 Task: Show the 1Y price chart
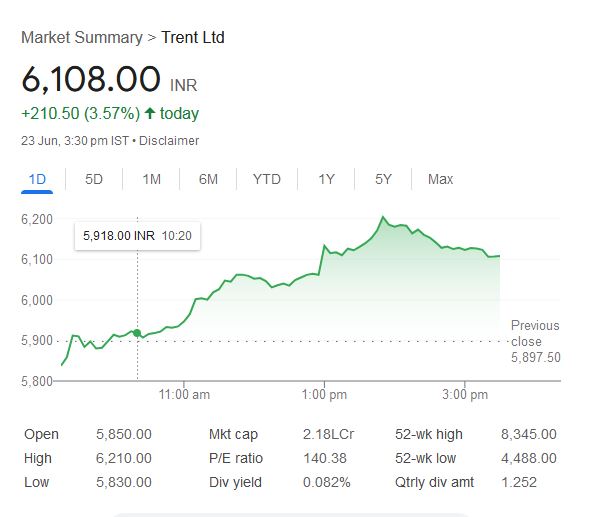[x=326, y=179]
